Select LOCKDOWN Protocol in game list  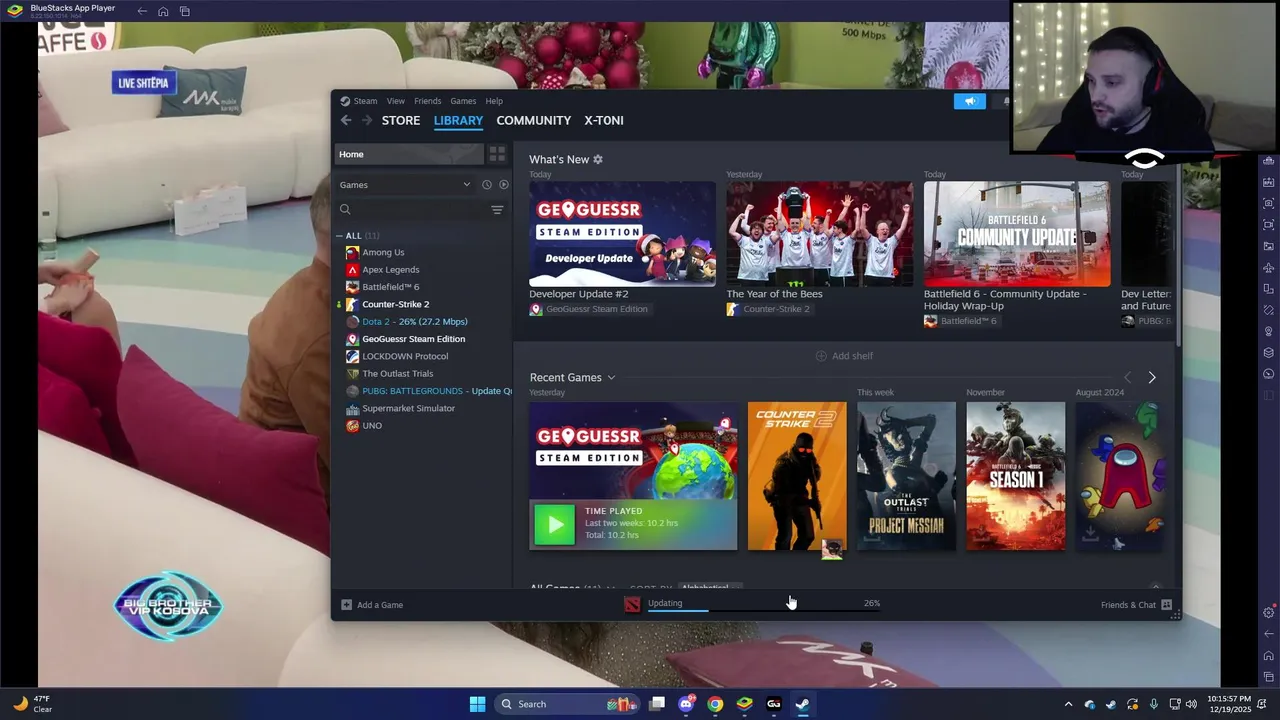(405, 356)
